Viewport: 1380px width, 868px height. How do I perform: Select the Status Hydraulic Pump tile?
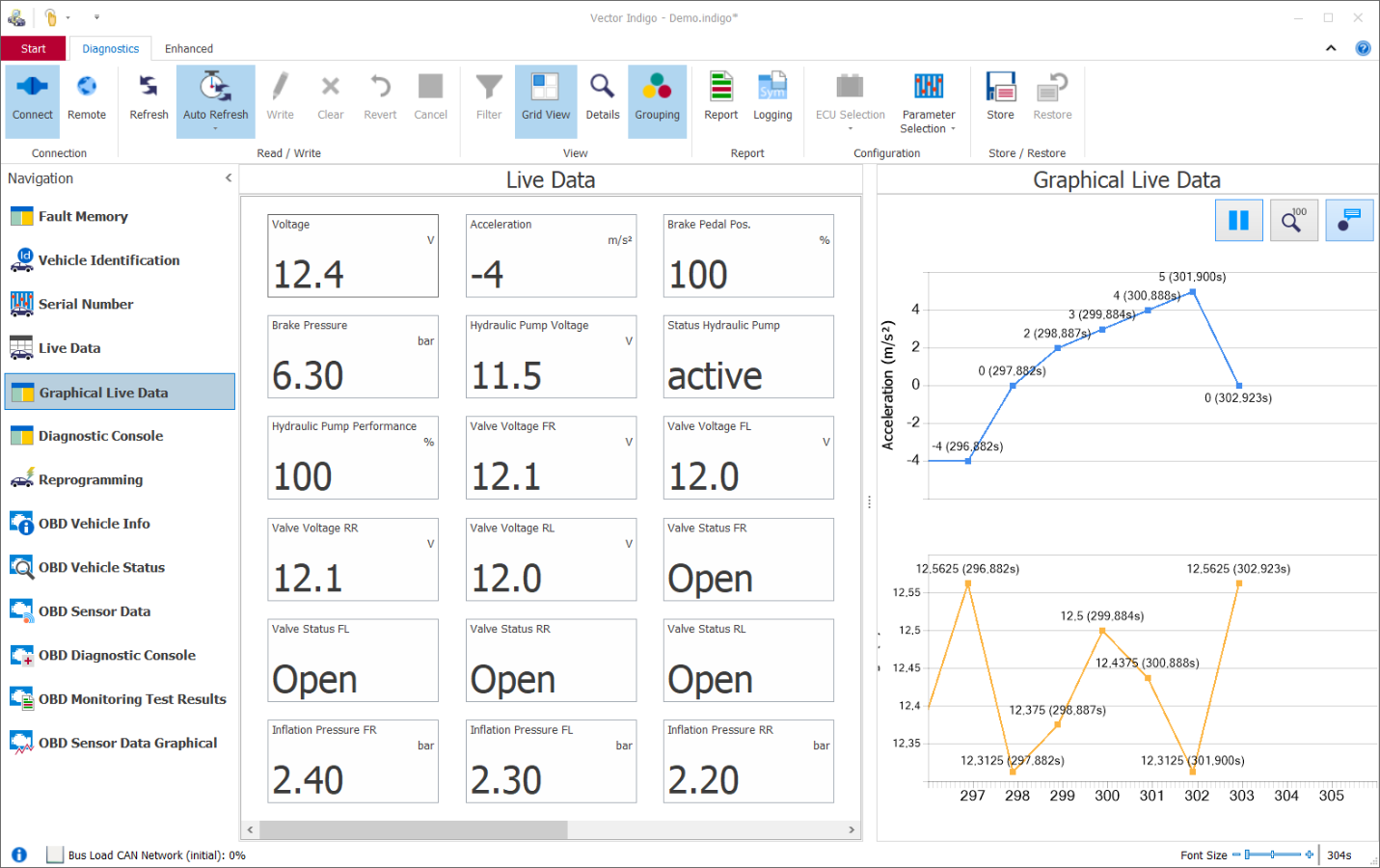point(748,357)
